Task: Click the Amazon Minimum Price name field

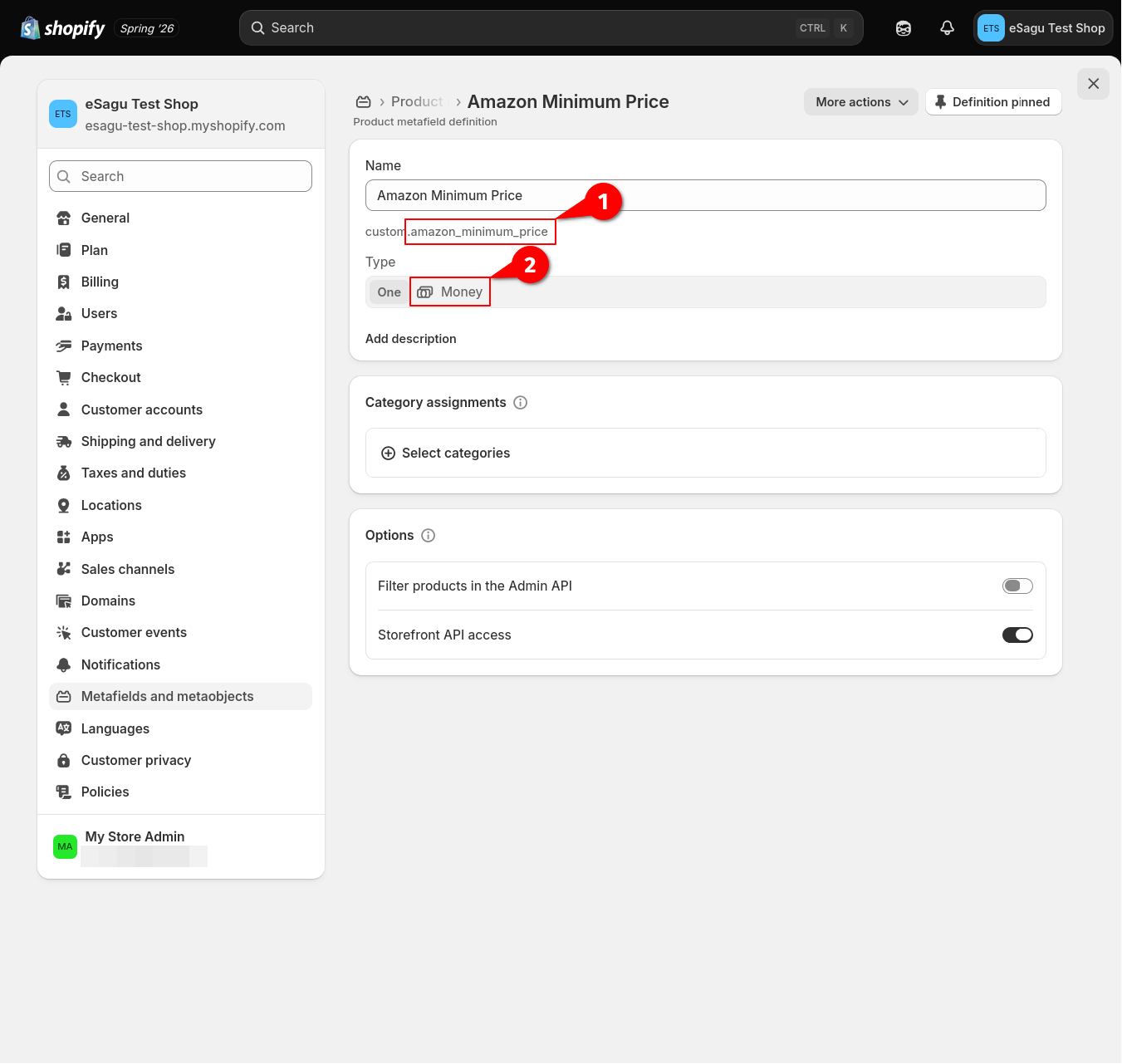Action: point(706,195)
